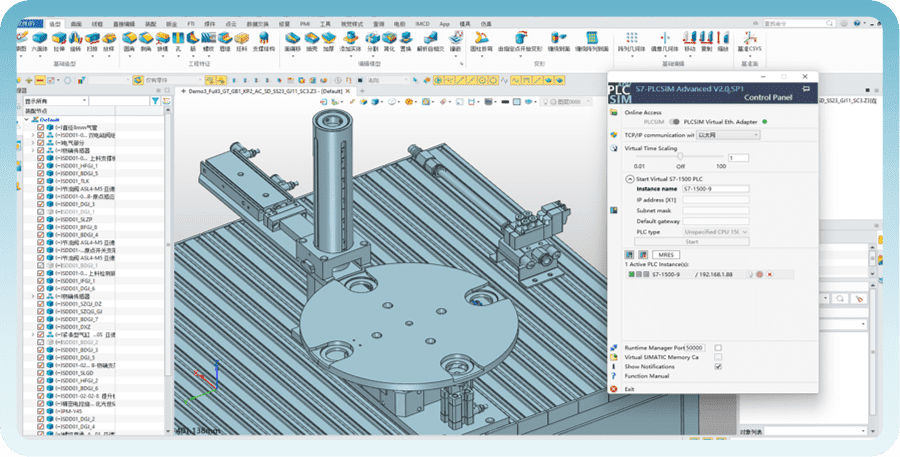The height and width of the screenshot is (457, 900).
Task: Toggle the PLCSIM Online Access switch
Action: click(x=675, y=122)
